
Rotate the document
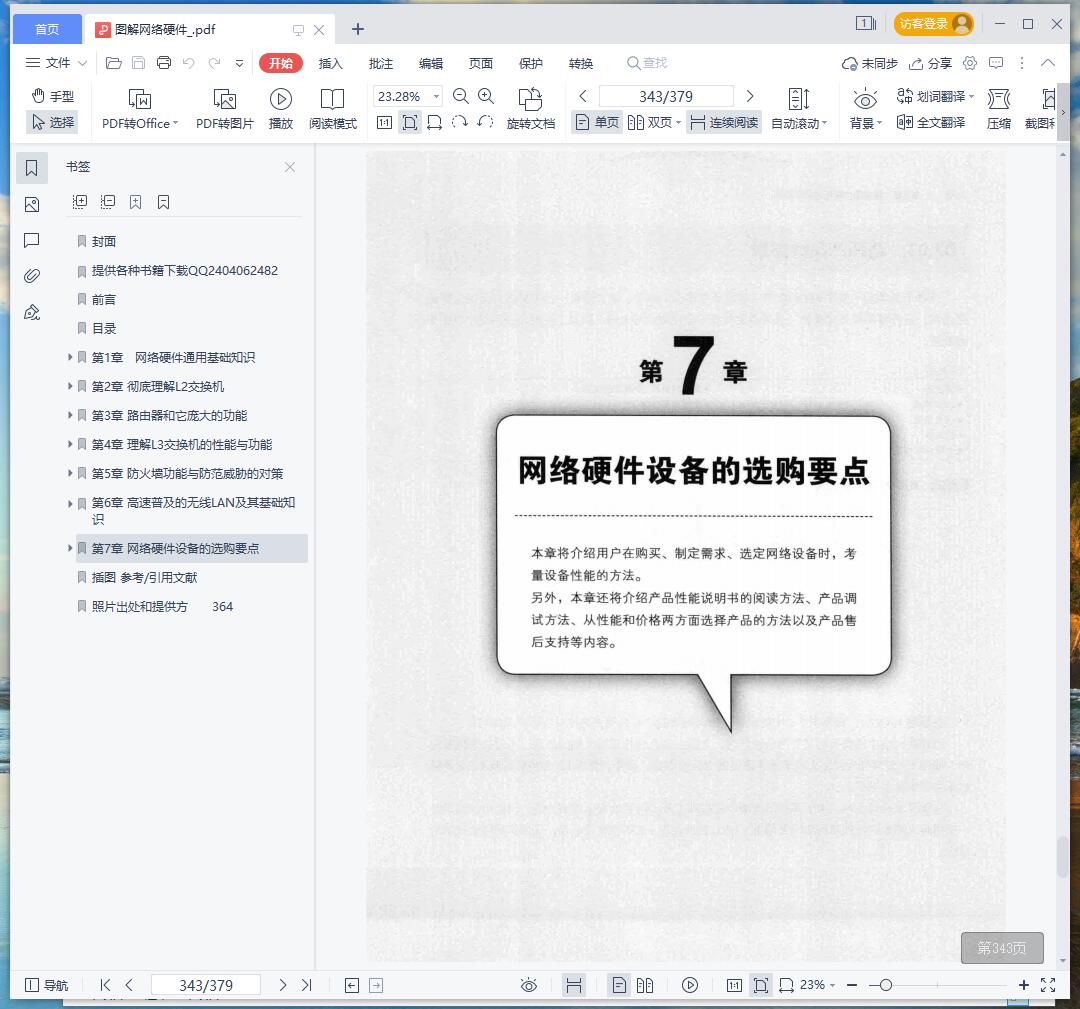pos(530,109)
